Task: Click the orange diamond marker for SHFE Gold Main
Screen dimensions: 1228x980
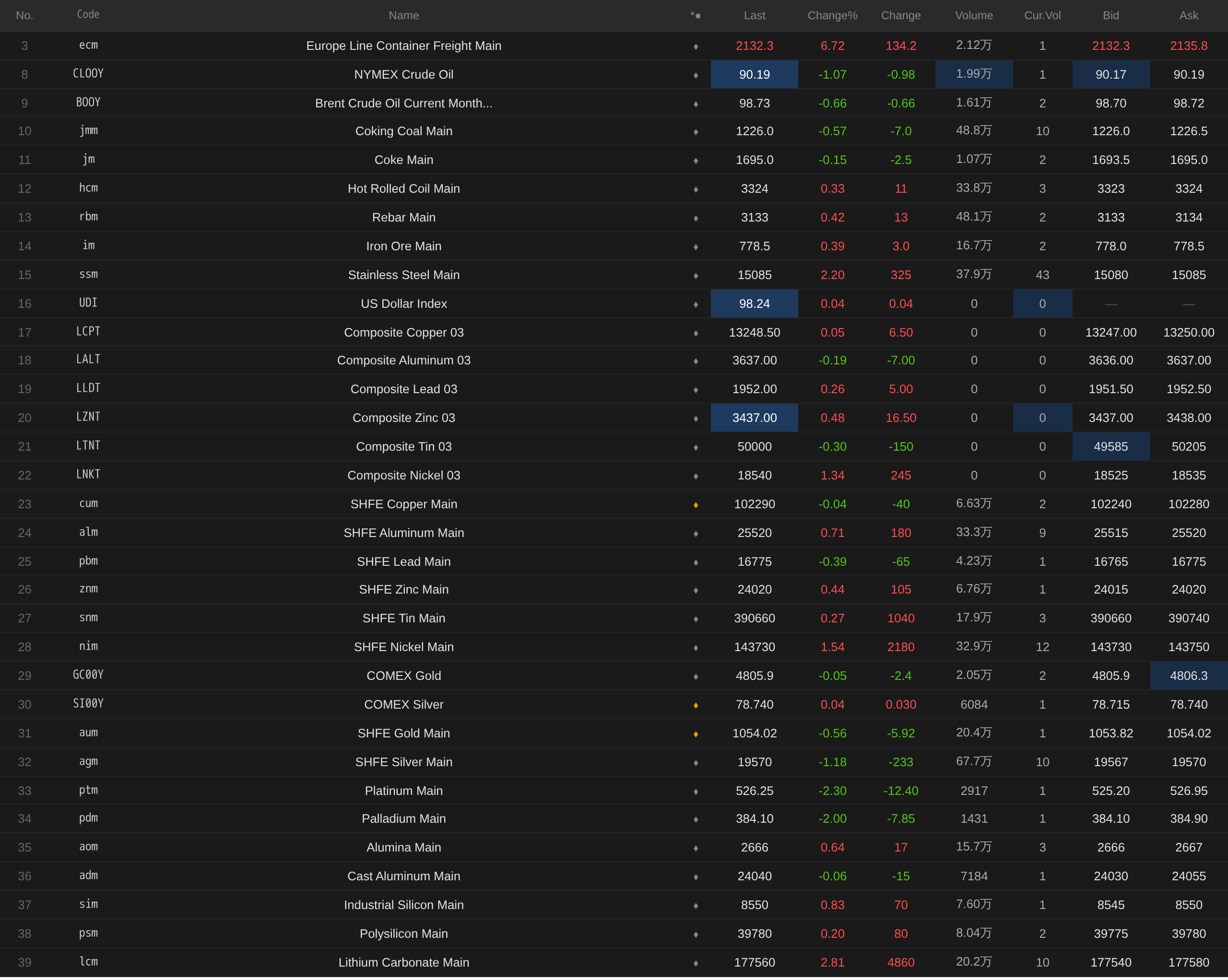Action: [x=696, y=734]
